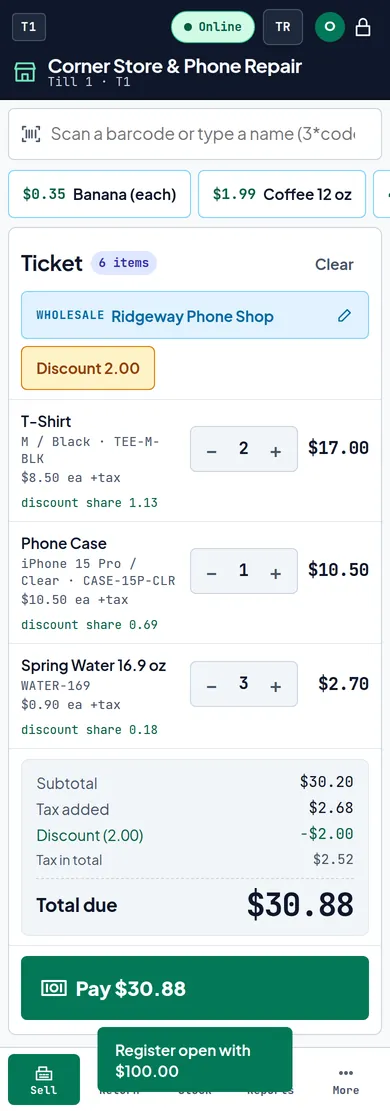Switch to the Sell tab
Viewport: 390px width, 1111px height.
(44, 1080)
